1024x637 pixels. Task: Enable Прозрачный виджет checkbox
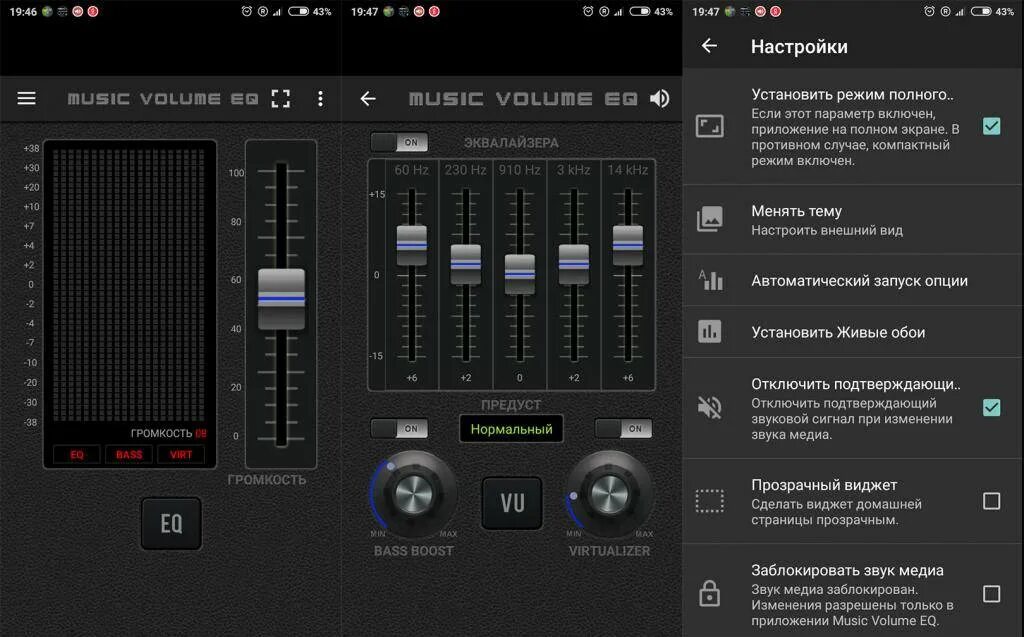(x=991, y=501)
